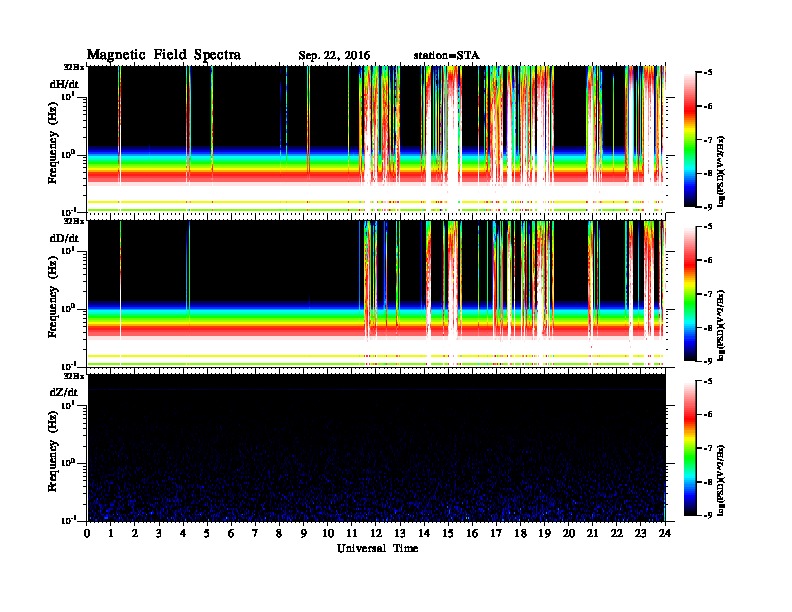Click the 'Magnetic Field Spectra' title
This screenshot has height=612, width=792.
[x=164, y=55]
